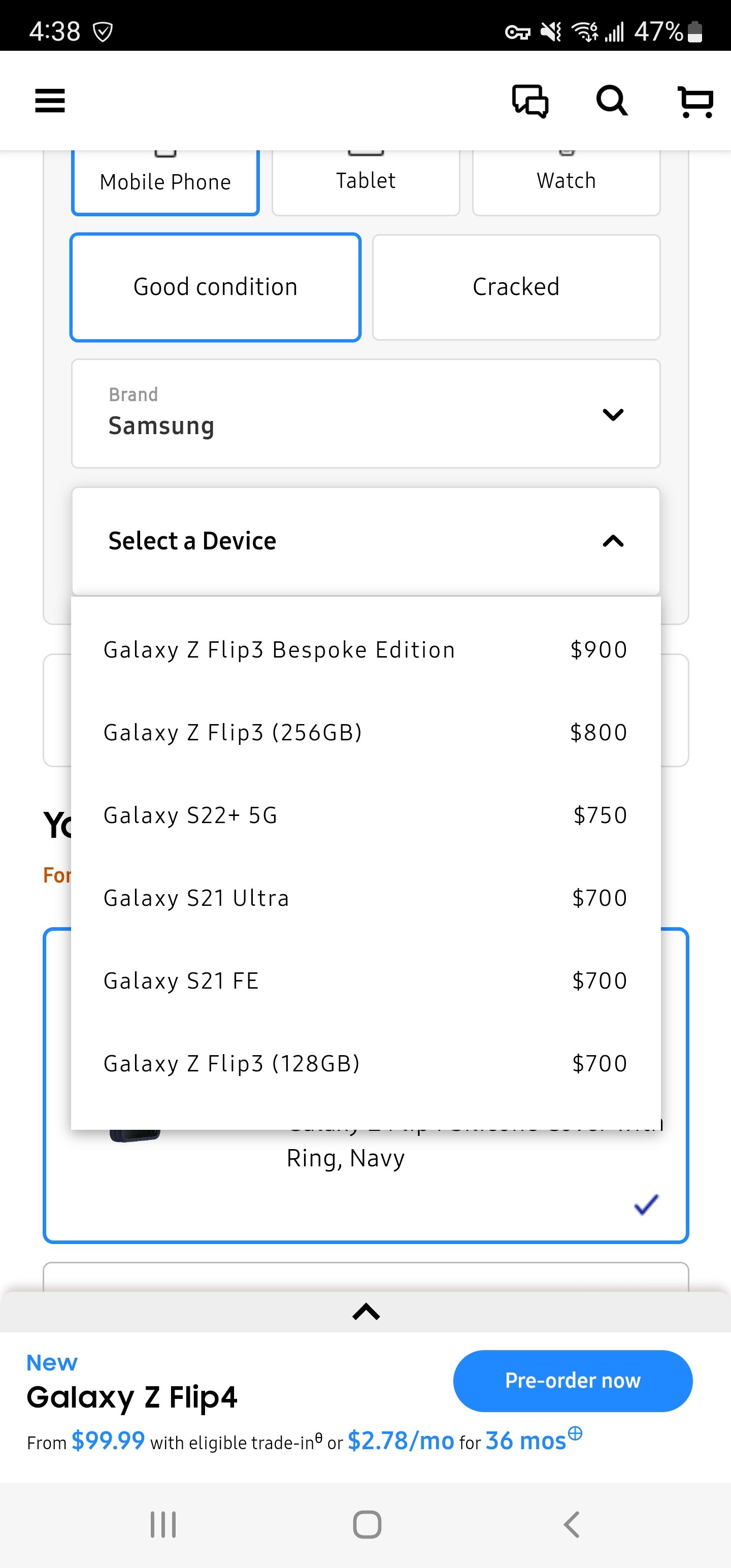The image size is (731, 1568).
Task: Choose Galaxy Z Flip3 (128GB) entry
Action: point(366,1063)
